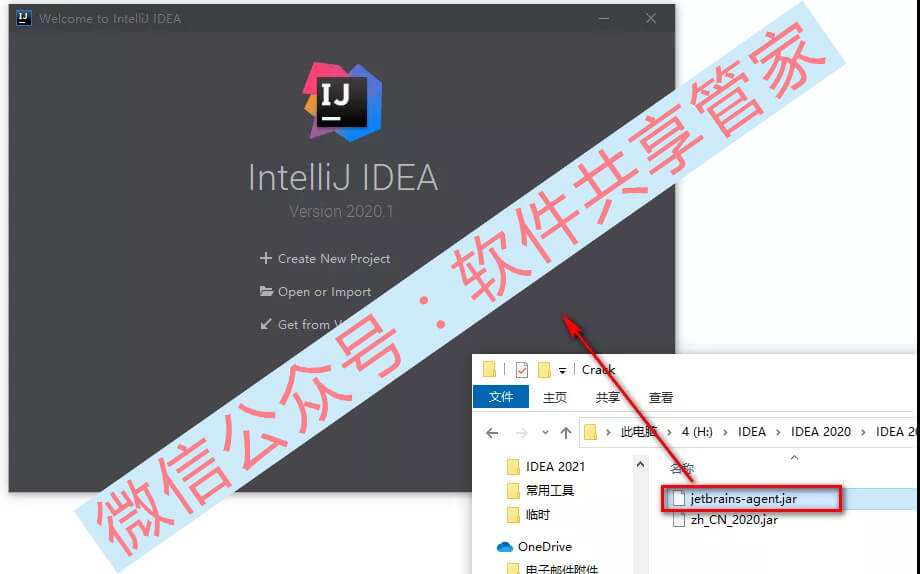This screenshot has width=920, height=574.
Task: Click 常用工具 folder icon
Action: (x=513, y=491)
